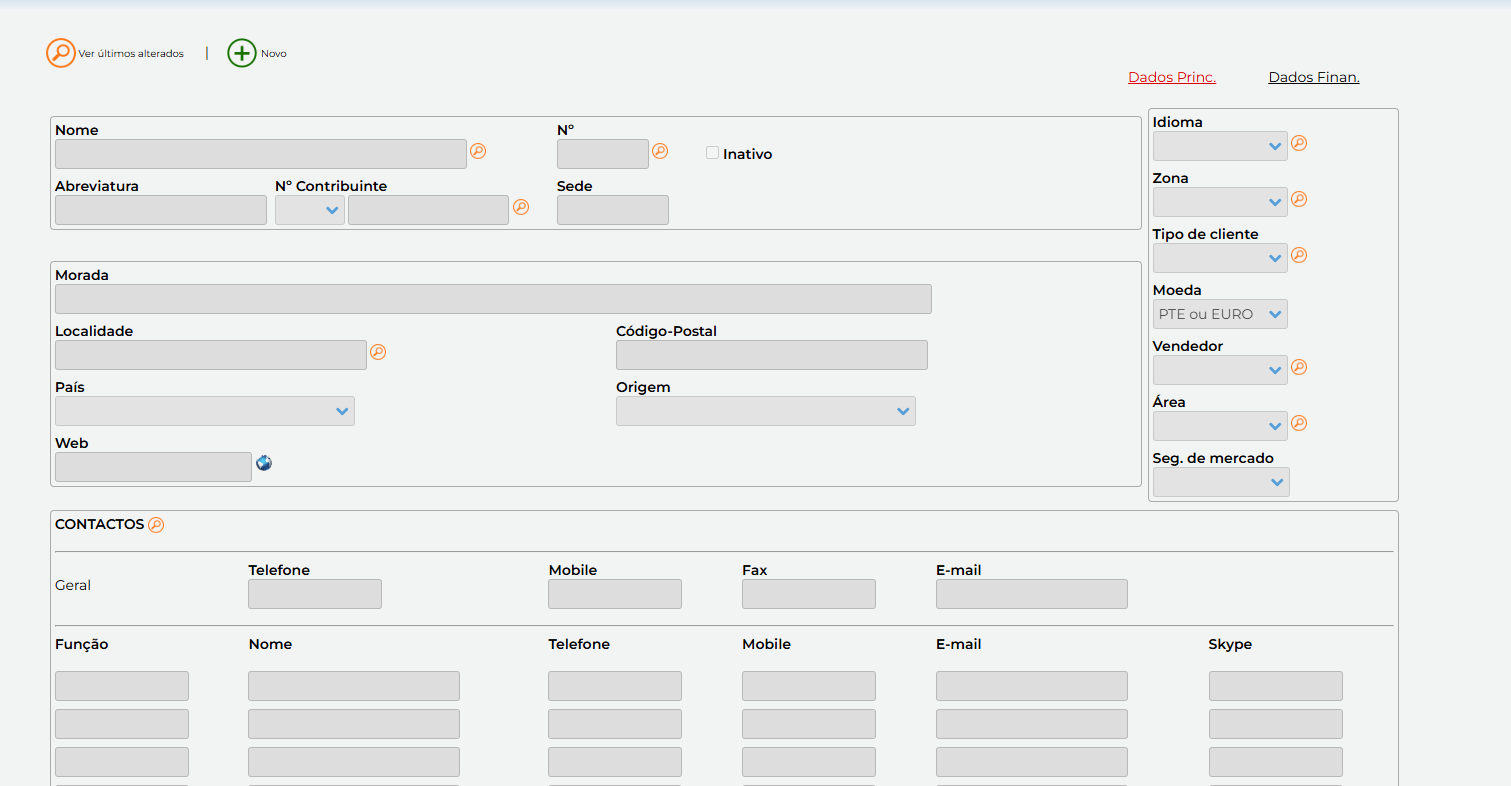The width and height of the screenshot is (1511, 786).
Task: Expand the Tipo de cliente dropdown
Action: 1220,258
